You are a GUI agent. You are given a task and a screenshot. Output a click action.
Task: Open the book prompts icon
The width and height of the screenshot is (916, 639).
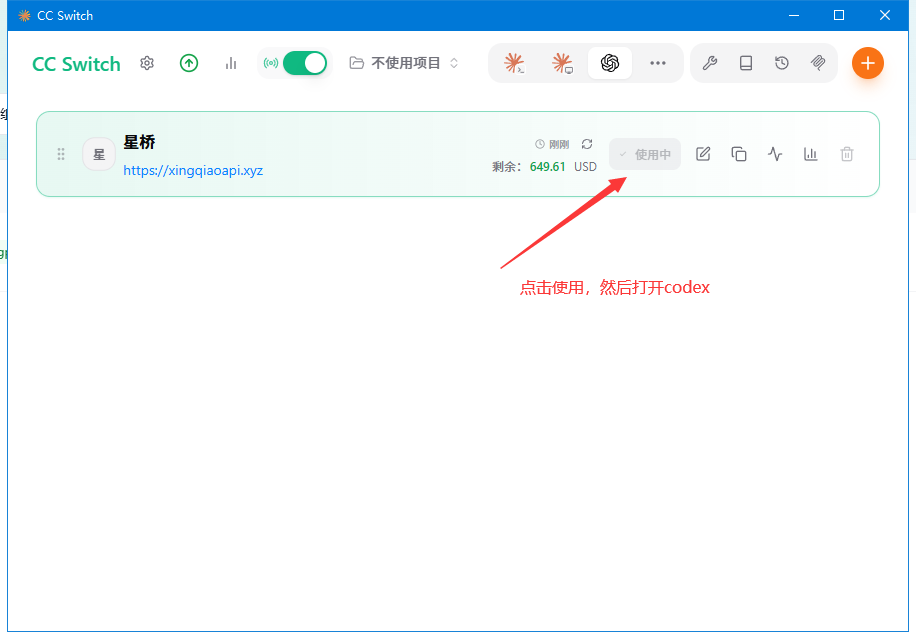tap(746, 63)
